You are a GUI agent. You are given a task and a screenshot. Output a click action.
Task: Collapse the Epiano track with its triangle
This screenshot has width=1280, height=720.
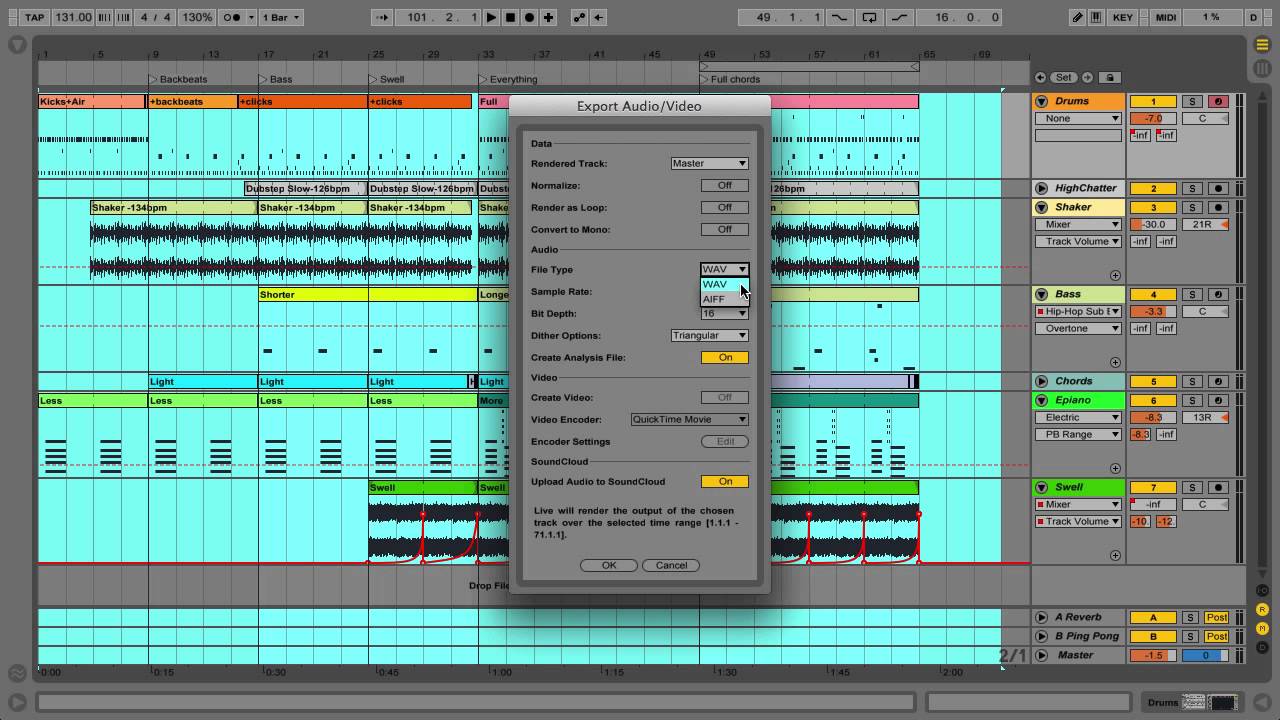coord(1041,400)
